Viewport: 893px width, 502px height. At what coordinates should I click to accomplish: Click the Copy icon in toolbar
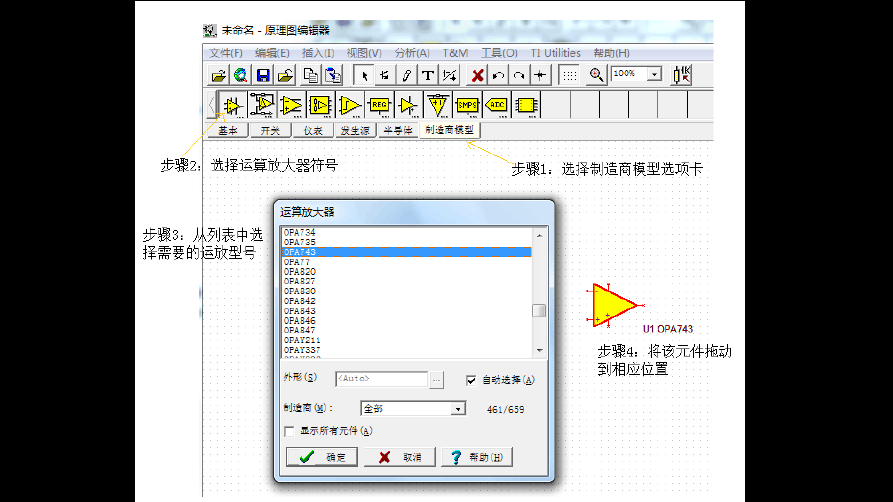tap(310, 75)
